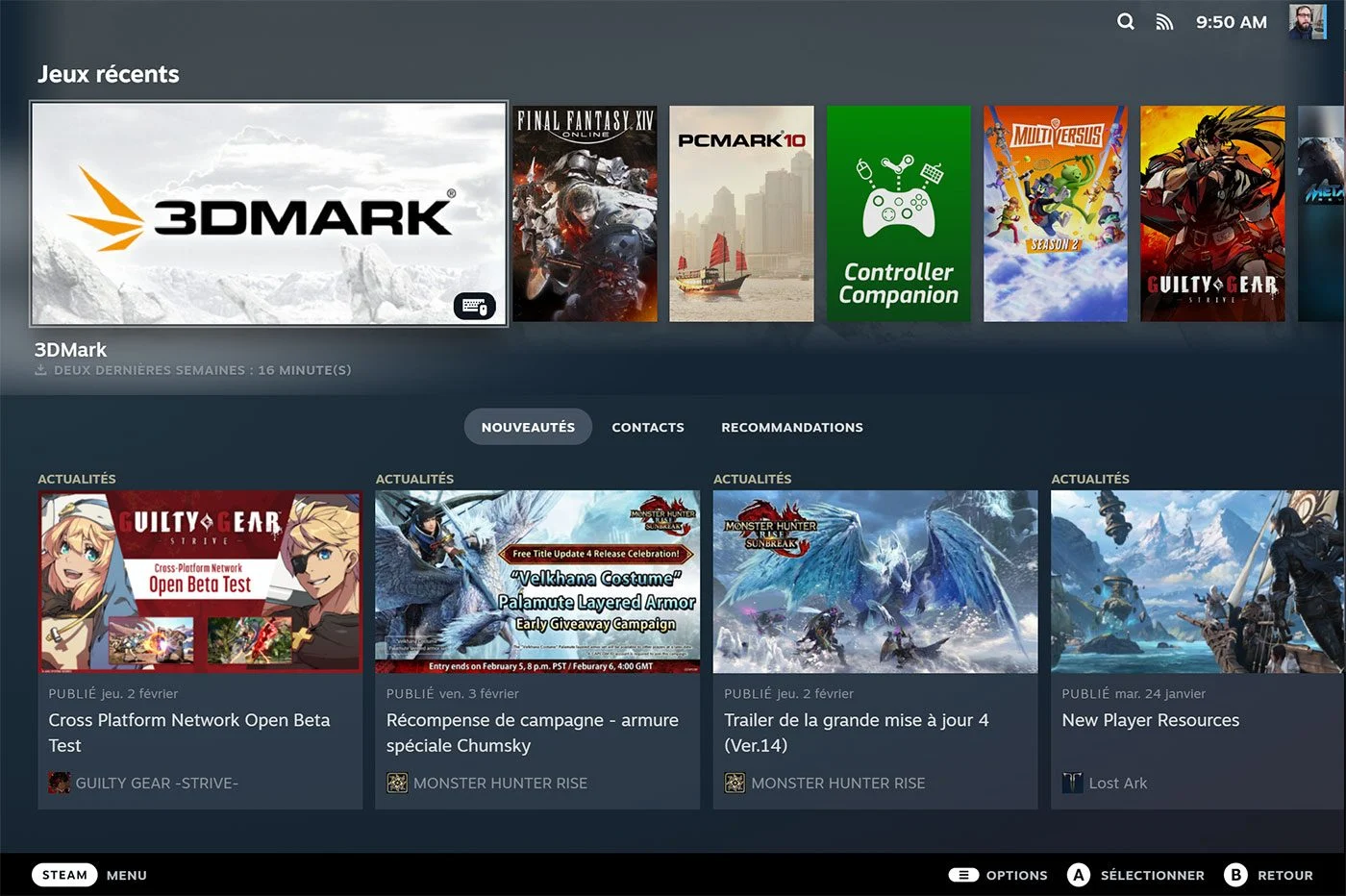Viewport: 1346px width, 896px height.
Task: Click the Options menu glyph icon
Action: click(x=963, y=875)
